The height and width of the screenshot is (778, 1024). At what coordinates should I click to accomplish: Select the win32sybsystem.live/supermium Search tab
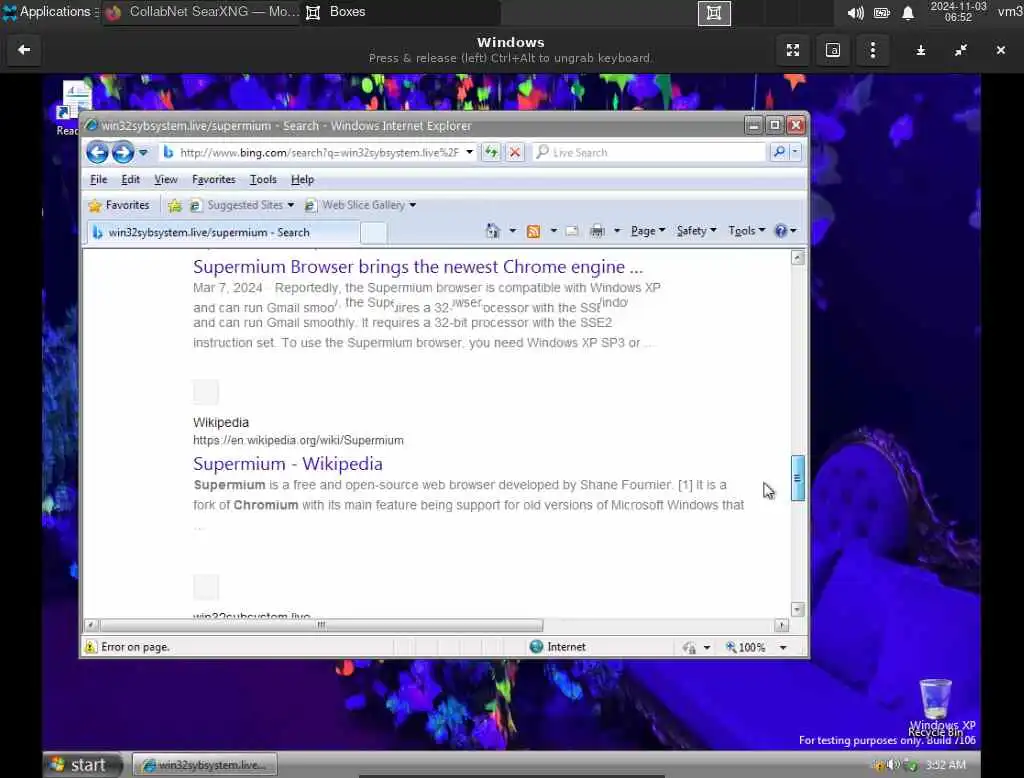[222, 233]
